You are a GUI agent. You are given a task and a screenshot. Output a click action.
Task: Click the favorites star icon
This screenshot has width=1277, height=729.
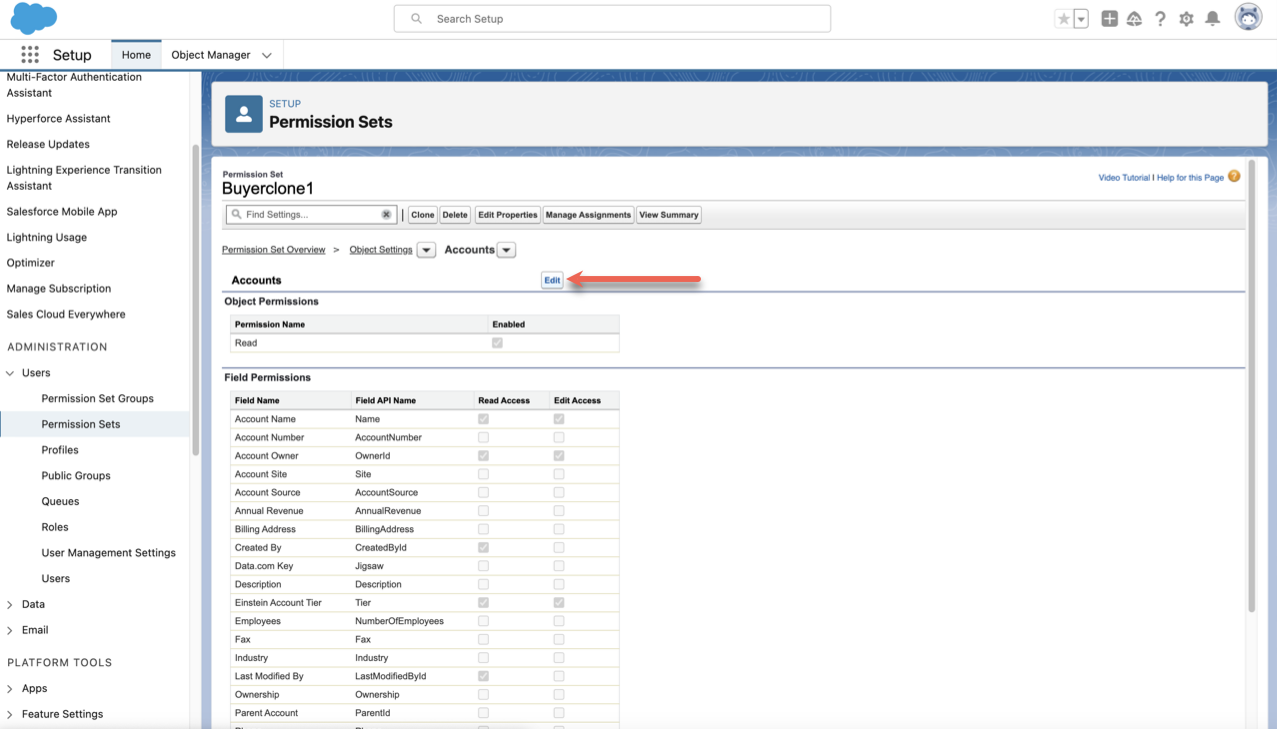(x=1064, y=19)
